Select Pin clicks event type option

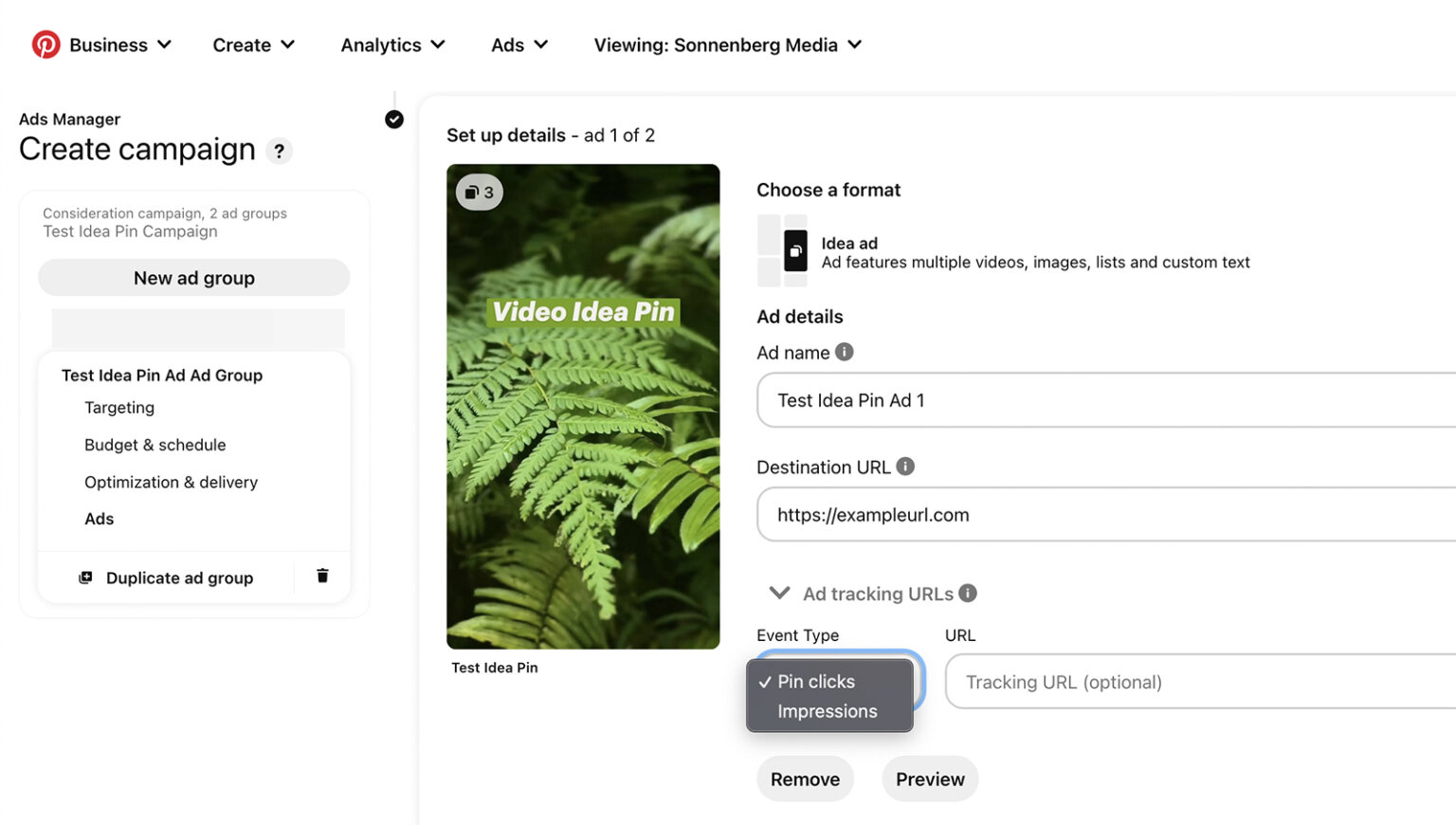[x=816, y=682]
